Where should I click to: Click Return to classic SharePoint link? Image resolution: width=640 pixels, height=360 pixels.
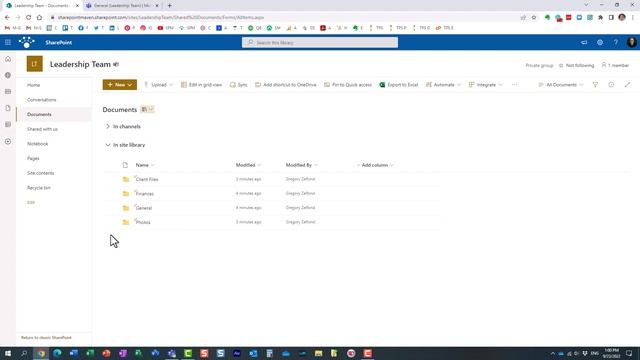46,338
